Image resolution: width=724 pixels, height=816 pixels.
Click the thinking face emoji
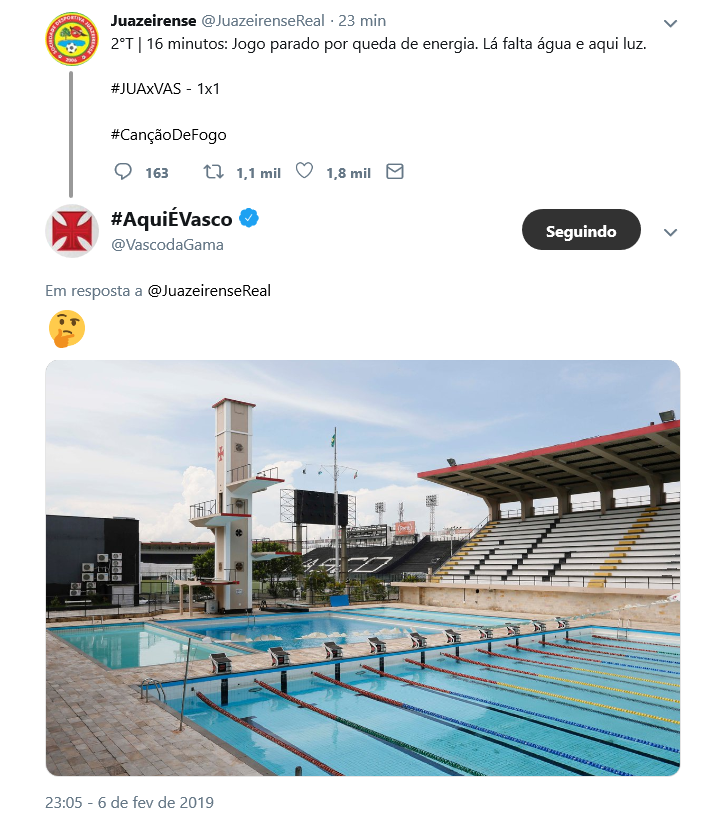[x=67, y=328]
